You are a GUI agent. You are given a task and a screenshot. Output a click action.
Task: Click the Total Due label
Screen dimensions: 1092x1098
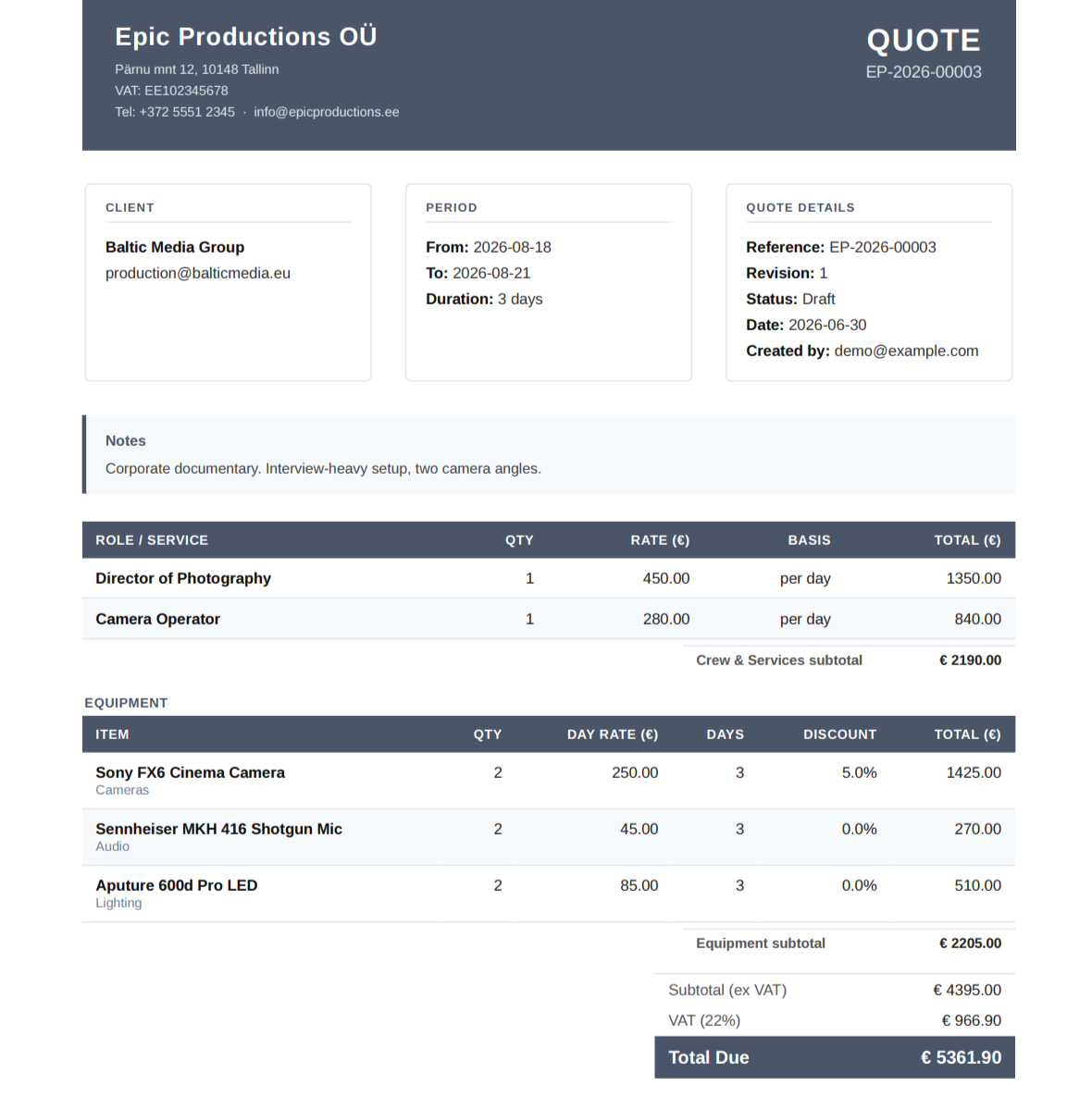click(x=708, y=1057)
